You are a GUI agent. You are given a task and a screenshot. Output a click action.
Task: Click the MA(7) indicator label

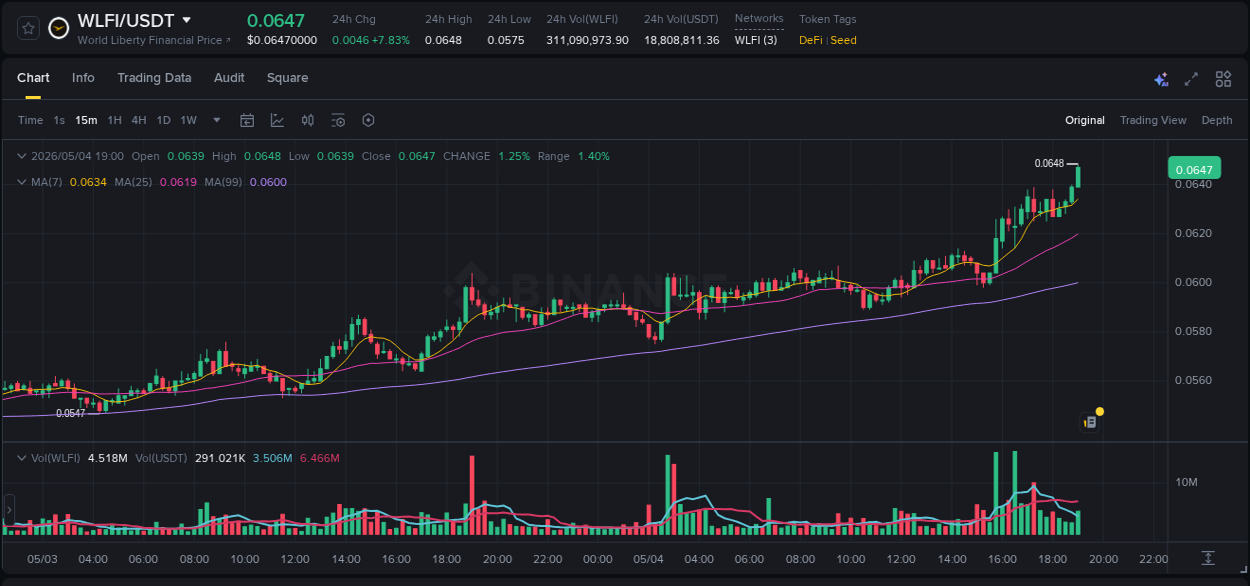tap(47, 182)
